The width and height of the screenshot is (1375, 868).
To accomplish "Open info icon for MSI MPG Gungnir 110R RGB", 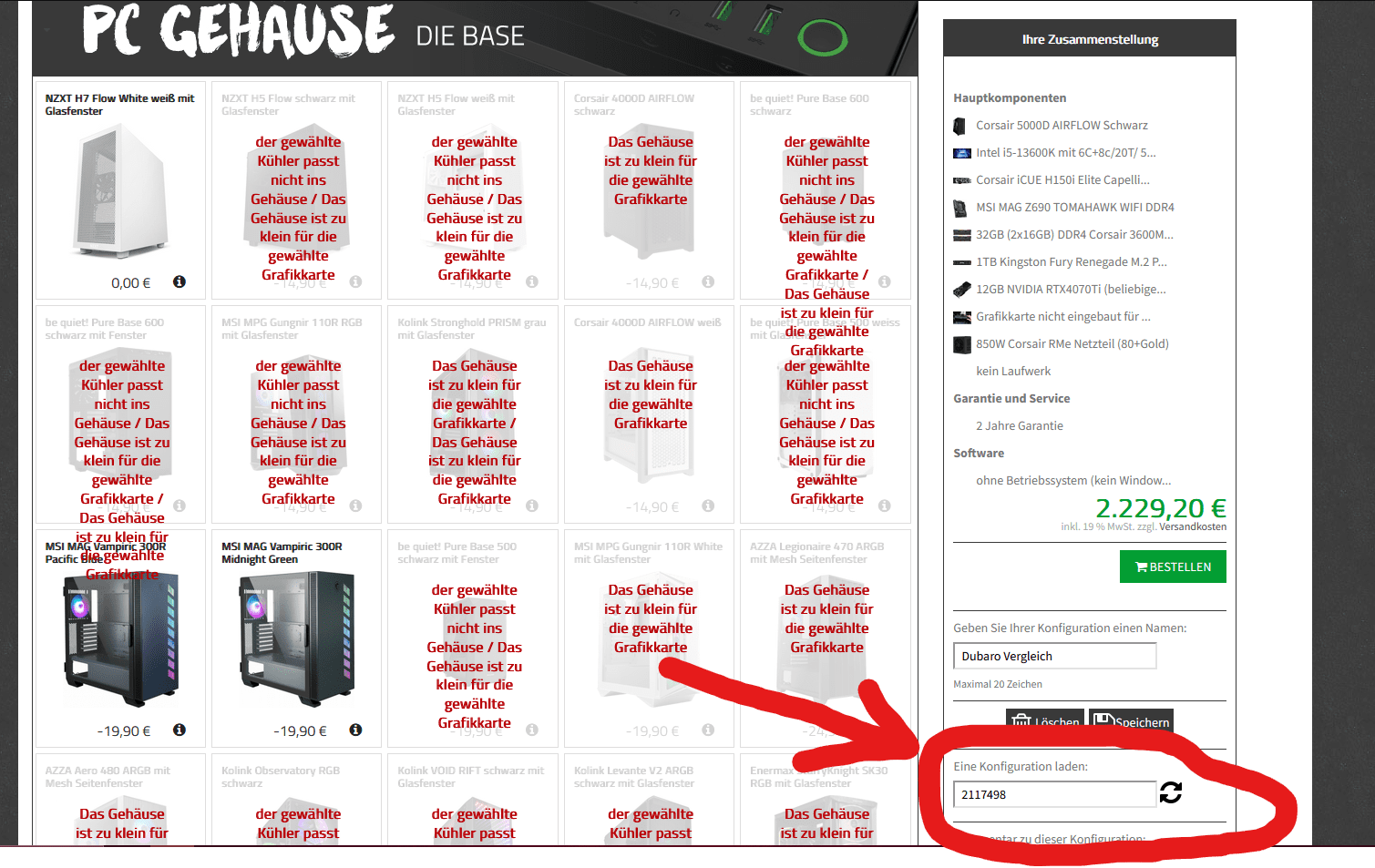I will [355, 505].
